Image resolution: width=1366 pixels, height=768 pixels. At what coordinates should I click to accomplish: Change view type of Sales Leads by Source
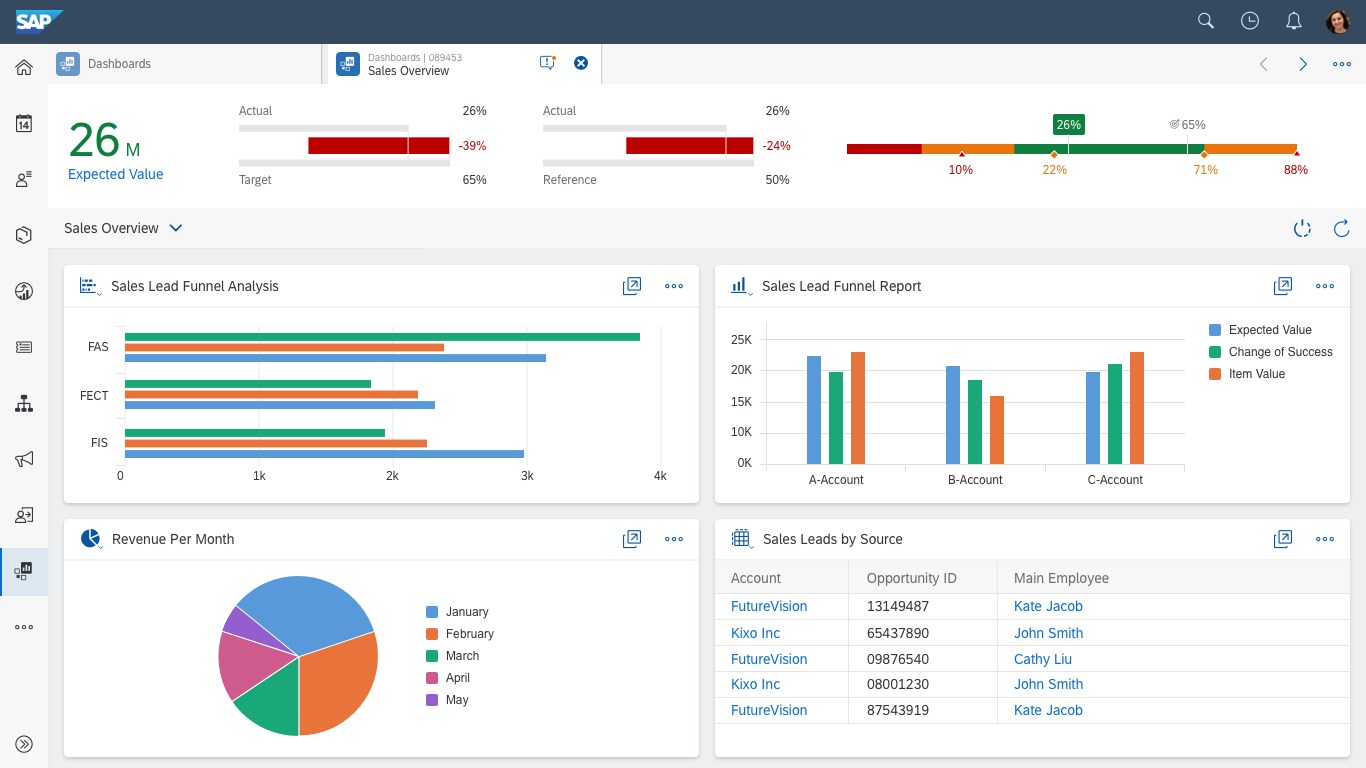click(741, 539)
